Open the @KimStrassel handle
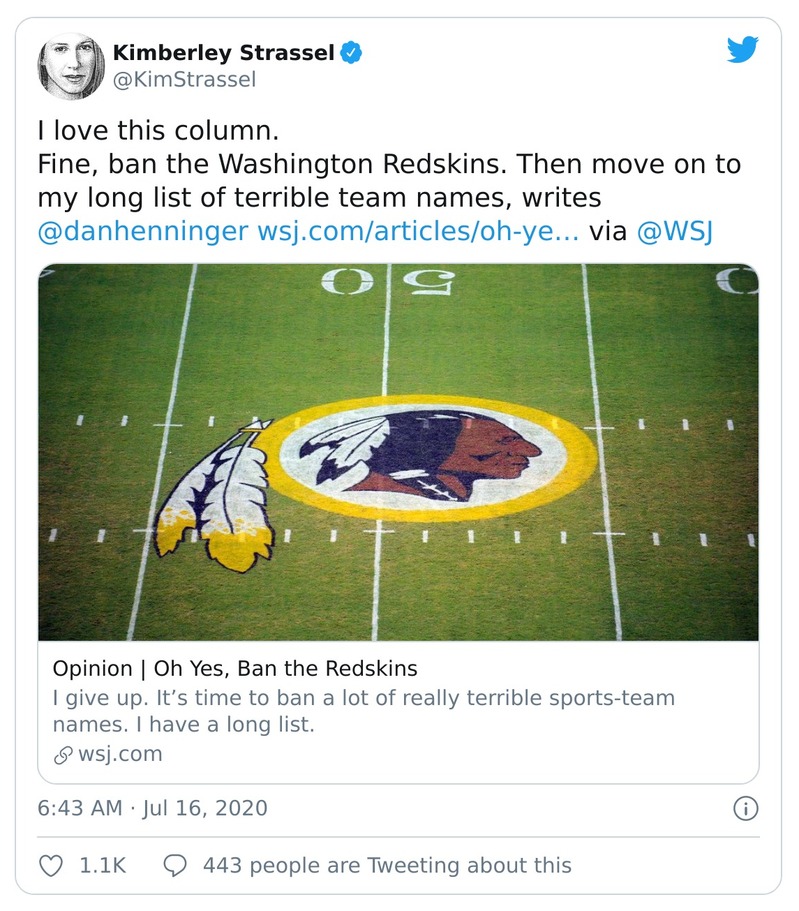The height and width of the screenshot is (911, 799). pos(185,79)
